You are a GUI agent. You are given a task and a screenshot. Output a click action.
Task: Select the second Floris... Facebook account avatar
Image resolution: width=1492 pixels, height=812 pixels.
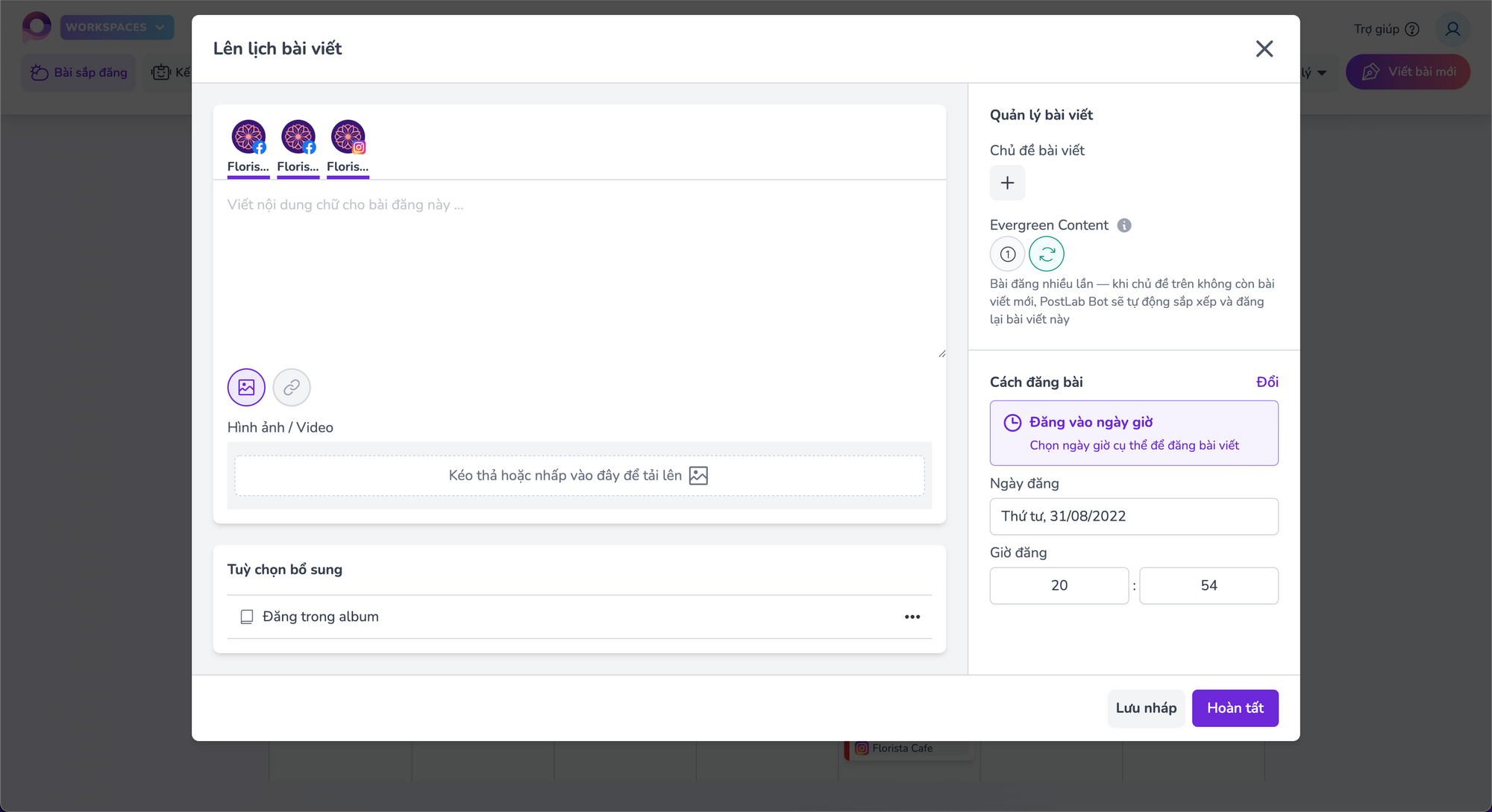[x=298, y=137]
